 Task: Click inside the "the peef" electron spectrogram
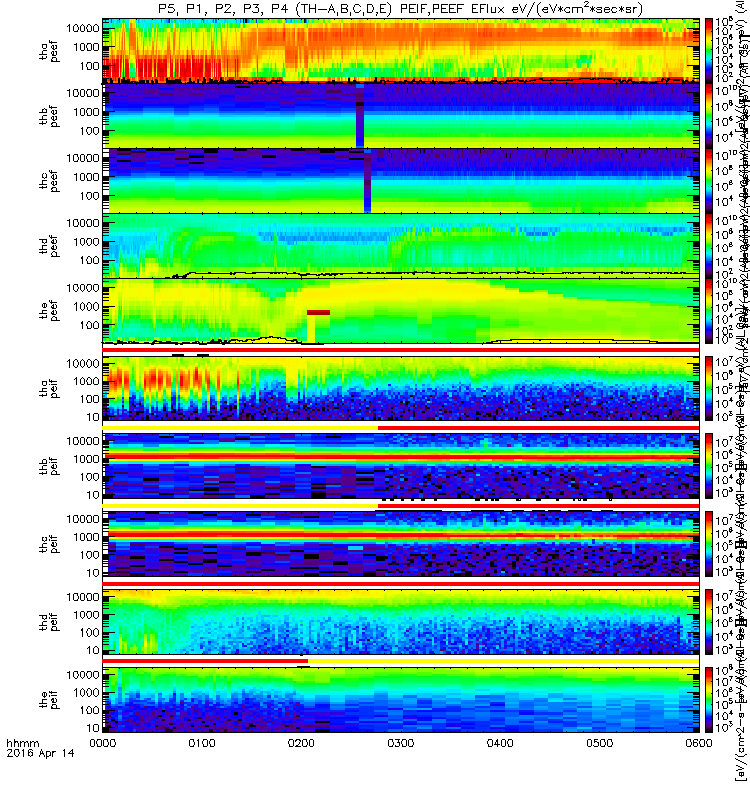click(x=401, y=311)
